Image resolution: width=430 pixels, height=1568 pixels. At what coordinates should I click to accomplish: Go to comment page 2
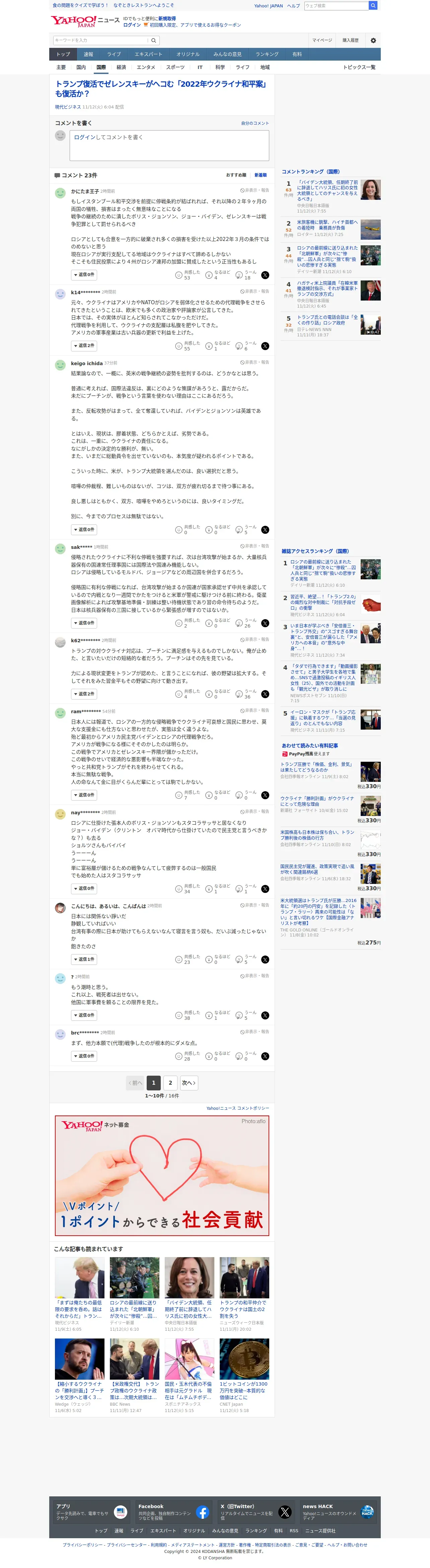(x=170, y=1083)
